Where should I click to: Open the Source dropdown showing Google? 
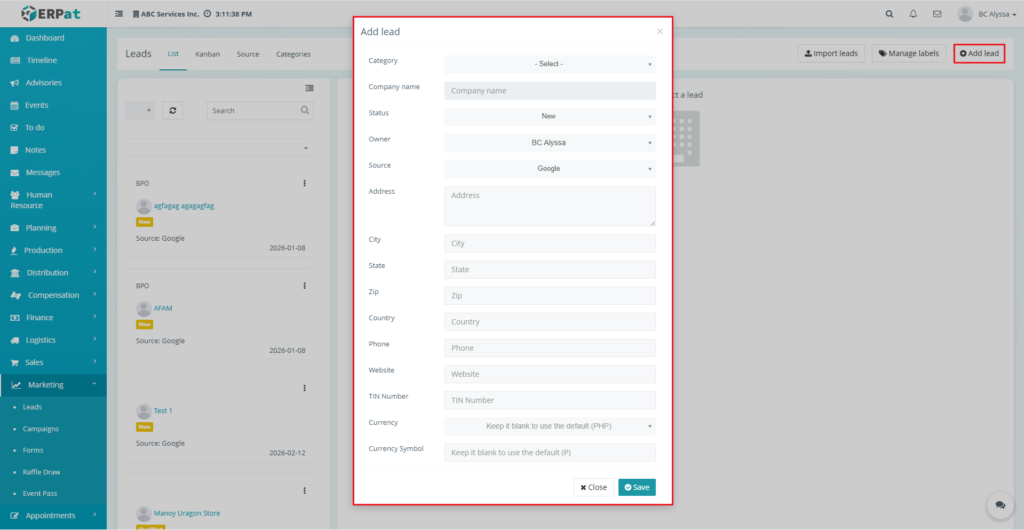[549, 169]
